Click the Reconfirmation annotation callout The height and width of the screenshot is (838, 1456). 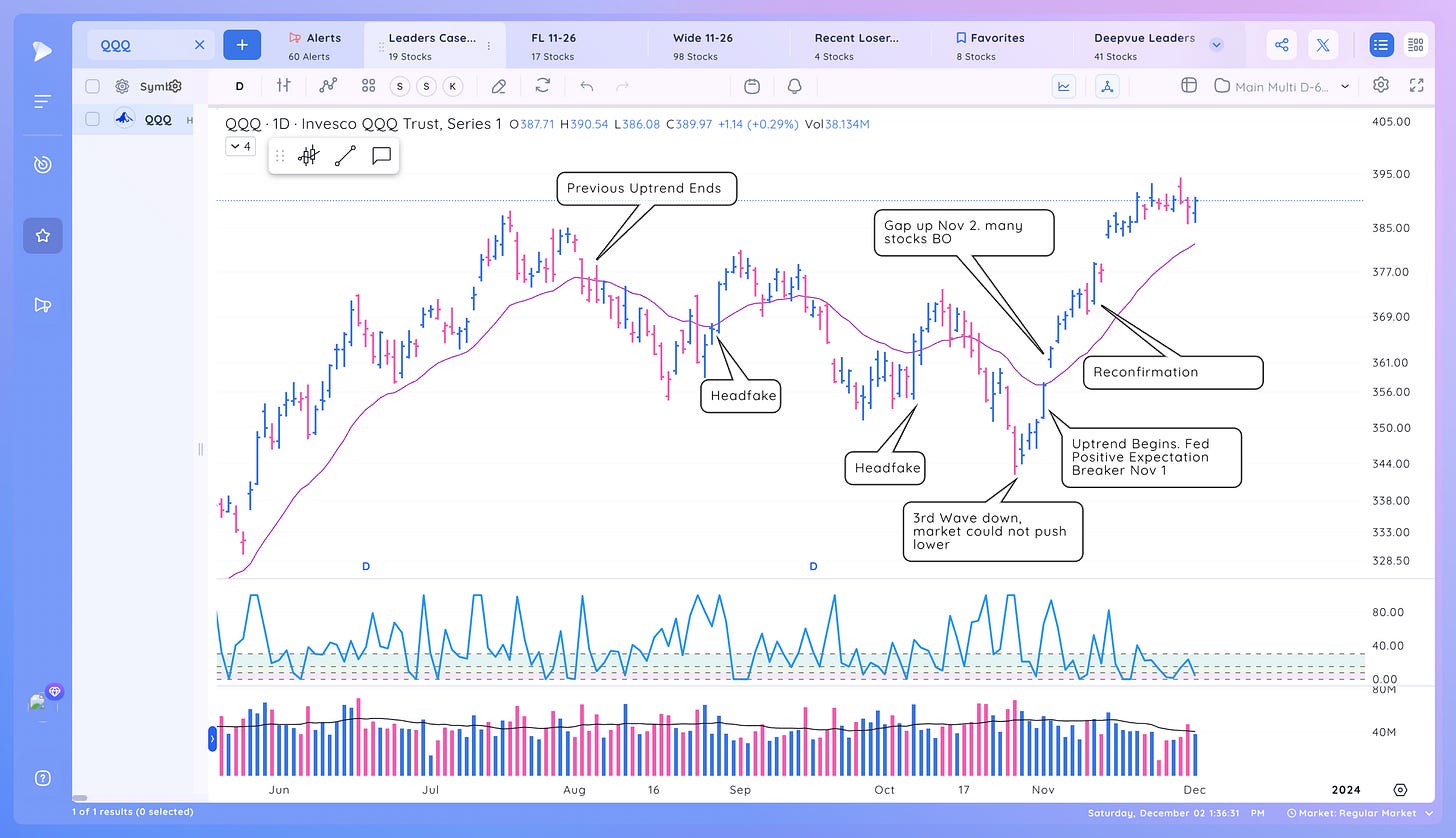1173,372
